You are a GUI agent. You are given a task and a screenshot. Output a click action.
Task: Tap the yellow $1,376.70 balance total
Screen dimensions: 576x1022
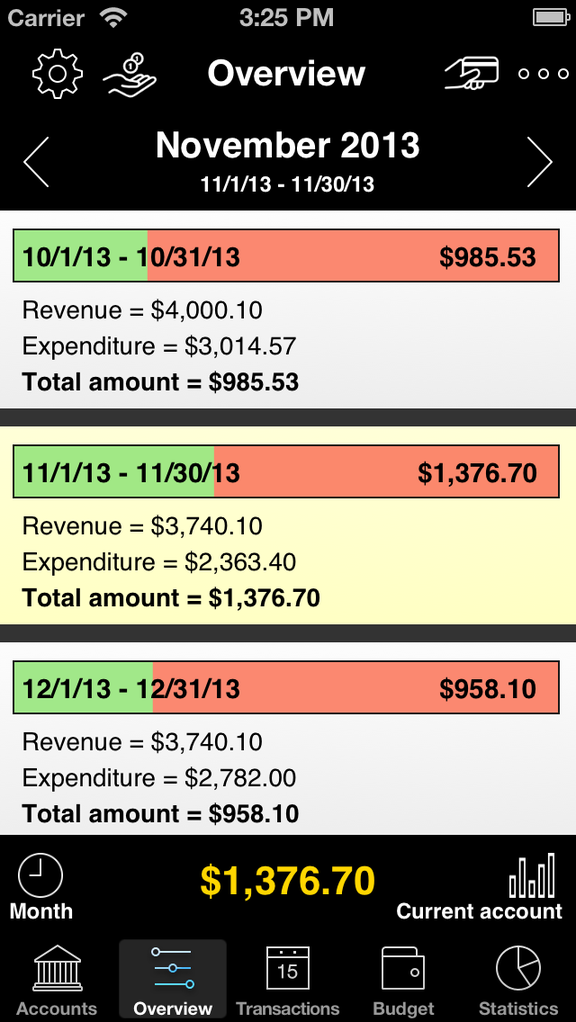(x=287, y=881)
